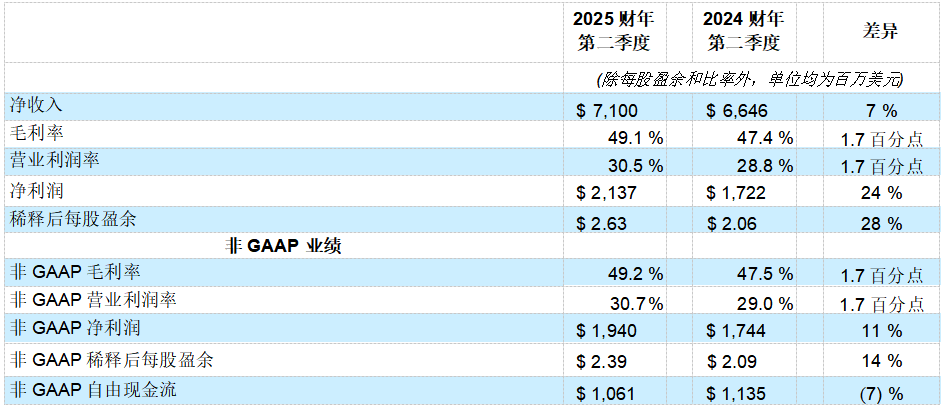
Task: Click the 非 GAAP 业绩 section heading
Action: point(286,246)
